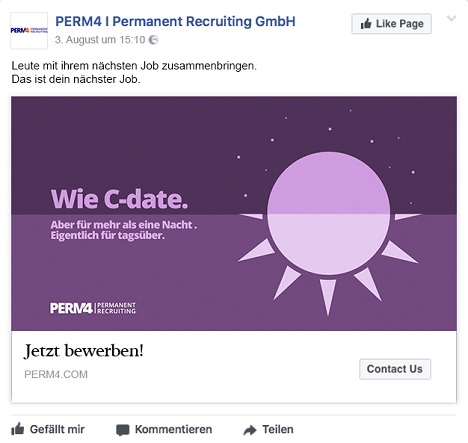Click the Contact Us button
The height and width of the screenshot is (443, 468).
tap(395, 369)
